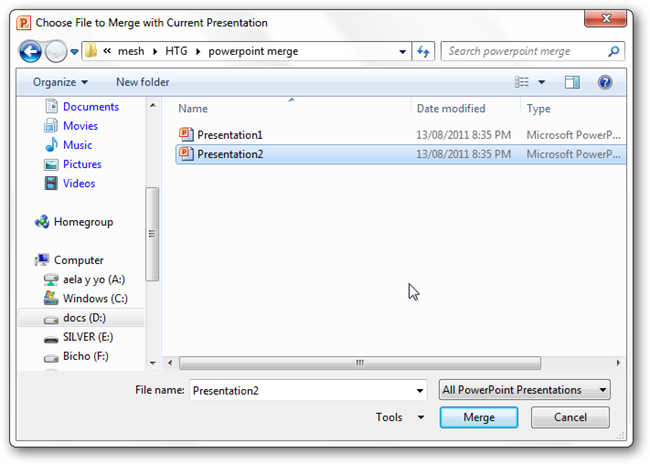Screen dimensions: 650x464
Task: Open the Tools dropdown menu
Action: coord(400,417)
